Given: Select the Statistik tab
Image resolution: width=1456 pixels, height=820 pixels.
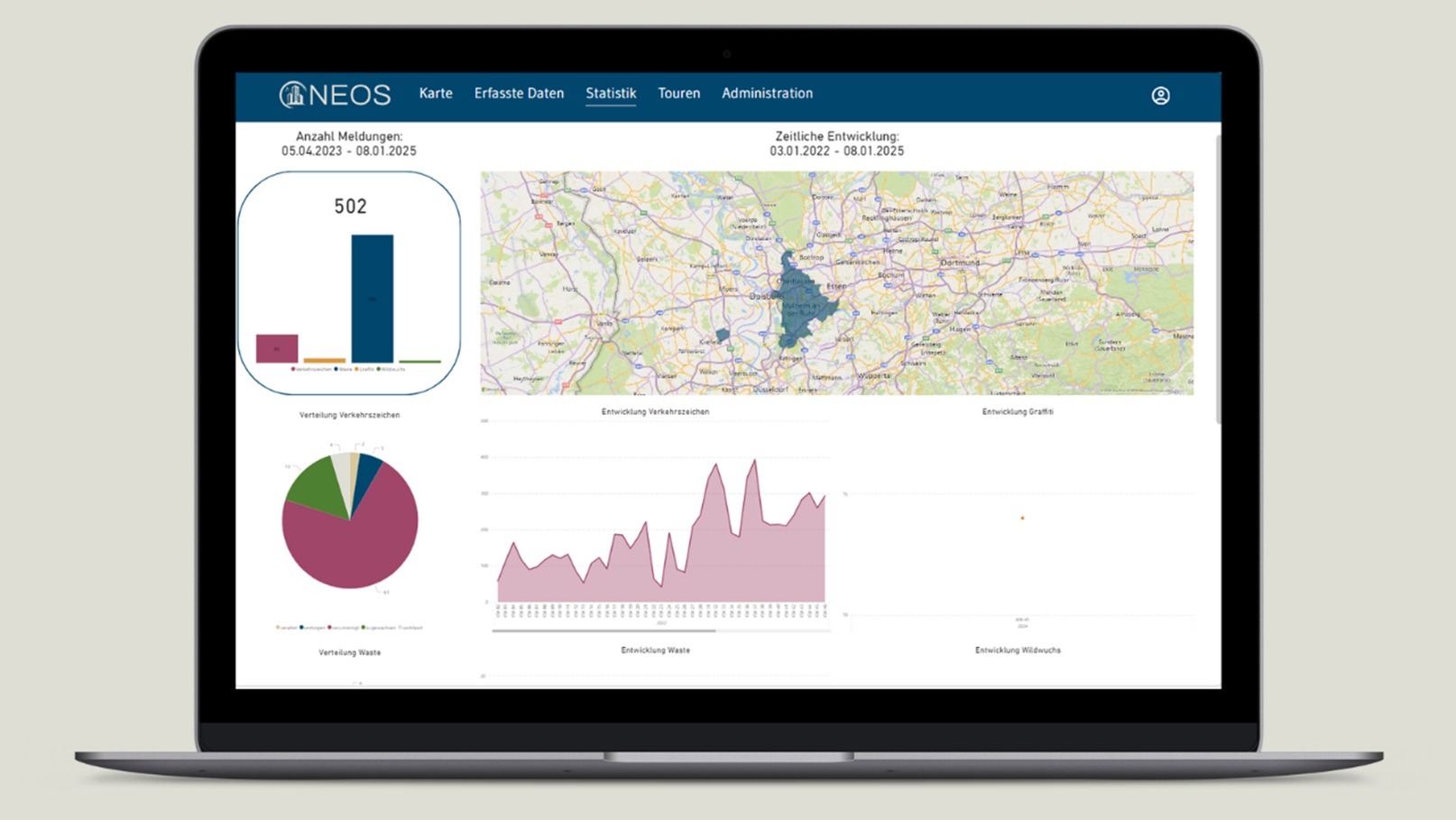Looking at the screenshot, I should tap(611, 94).
